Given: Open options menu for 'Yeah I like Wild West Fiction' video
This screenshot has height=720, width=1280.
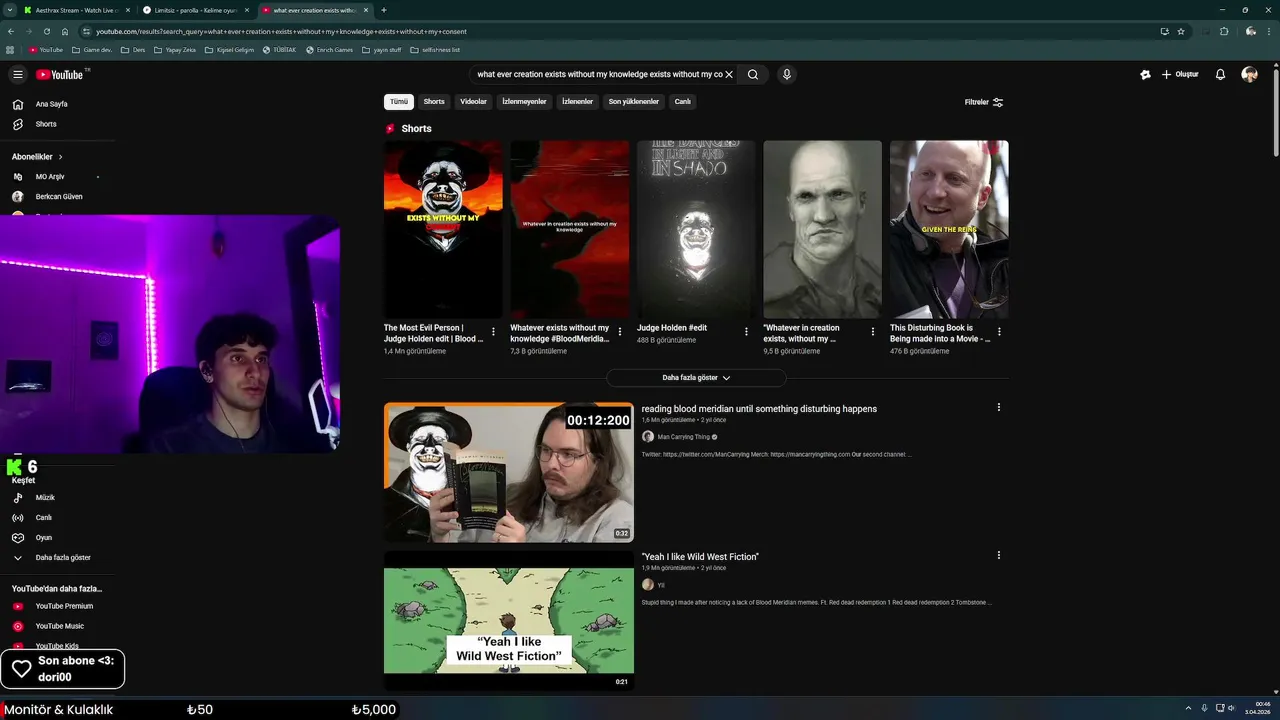Looking at the screenshot, I should pos(998,555).
